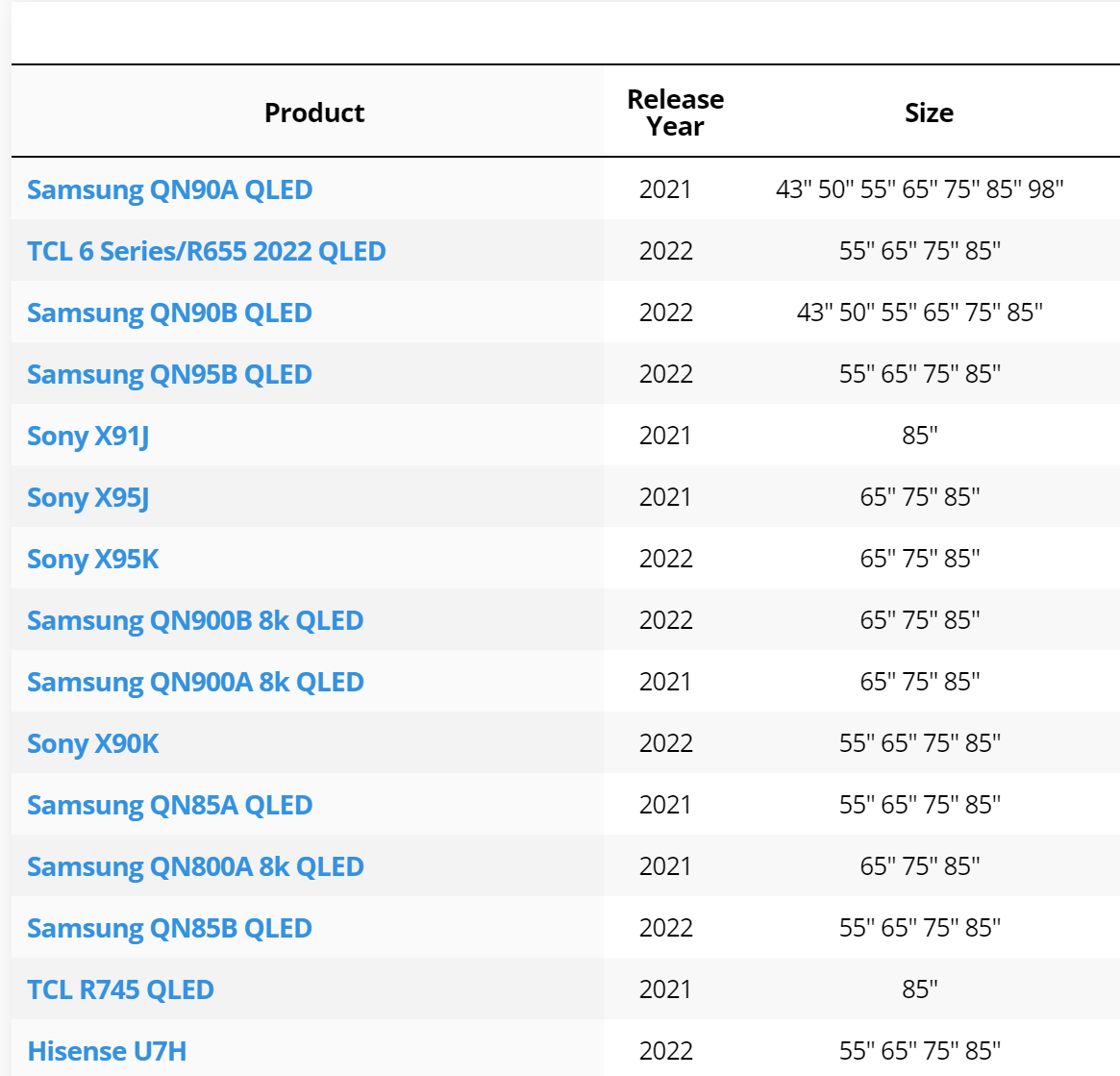Click the release year for Samsung QN900B 8k
Viewport: 1120px width, 1076px height.
(x=665, y=619)
